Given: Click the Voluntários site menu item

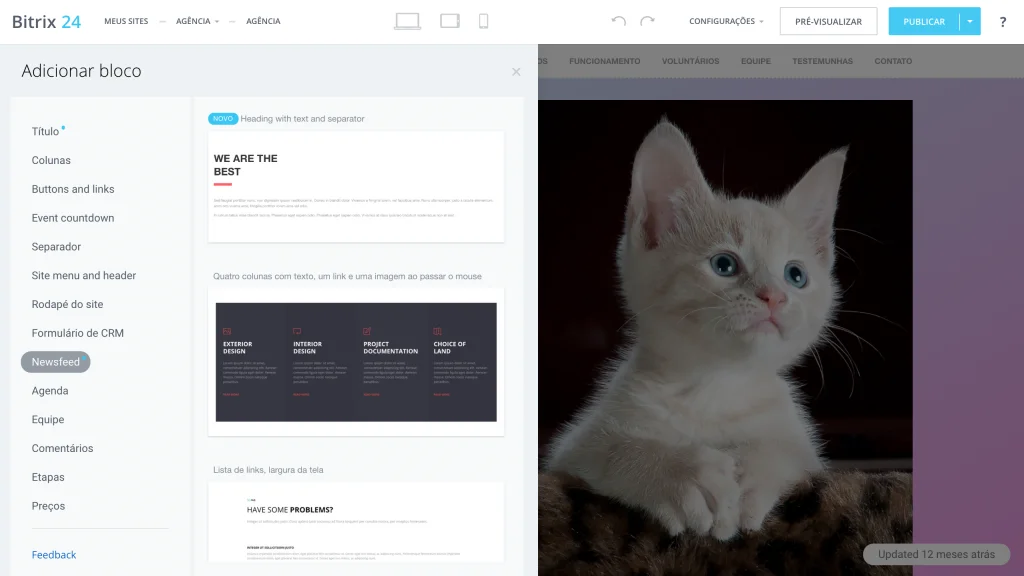Looking at the screenshot, I should tap(690, 61).
